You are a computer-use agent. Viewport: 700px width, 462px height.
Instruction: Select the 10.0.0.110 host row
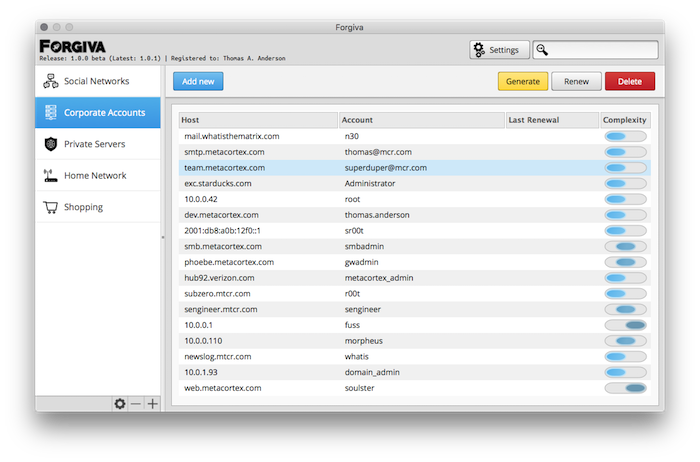pyautogui.click(x=415, y=341)
